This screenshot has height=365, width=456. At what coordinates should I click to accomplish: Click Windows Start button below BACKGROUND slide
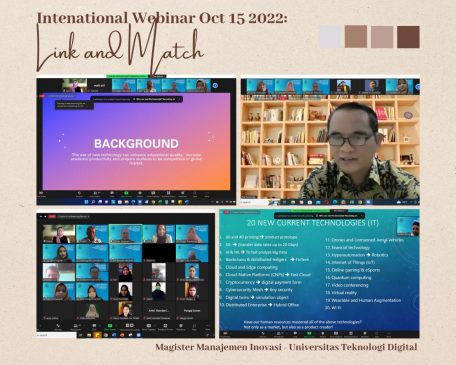(86, 202)
